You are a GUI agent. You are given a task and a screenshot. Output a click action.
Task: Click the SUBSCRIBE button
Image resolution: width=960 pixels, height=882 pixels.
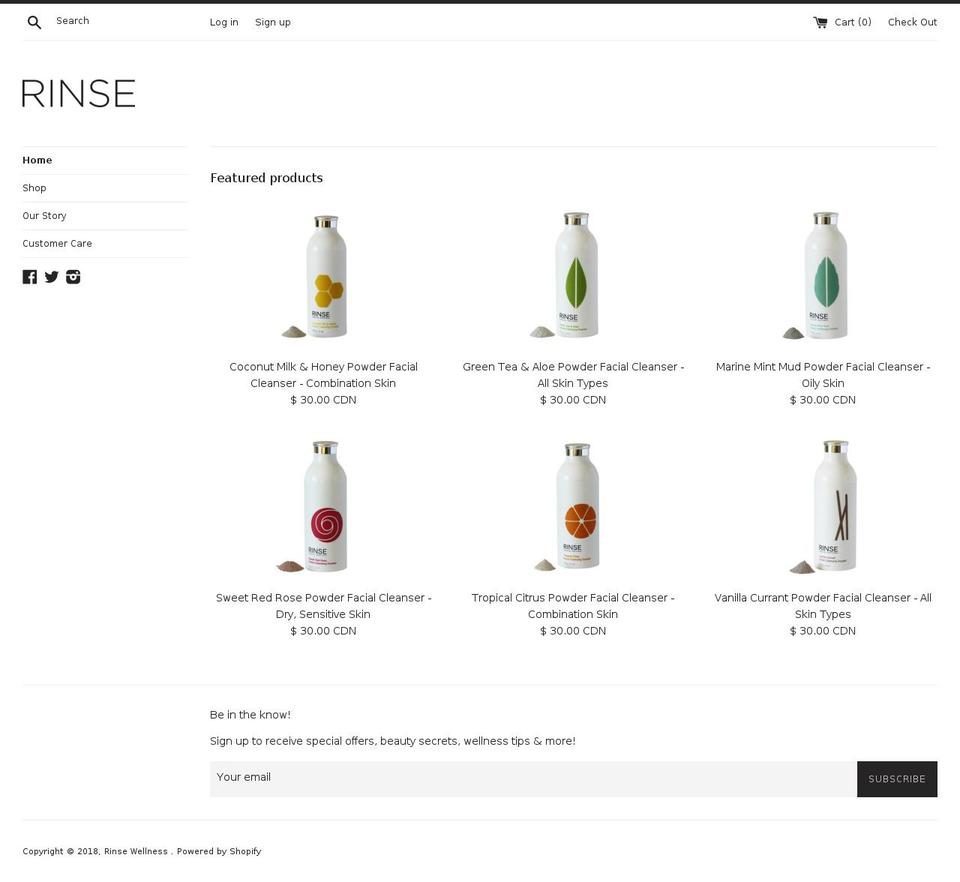(x=897, y=779)
